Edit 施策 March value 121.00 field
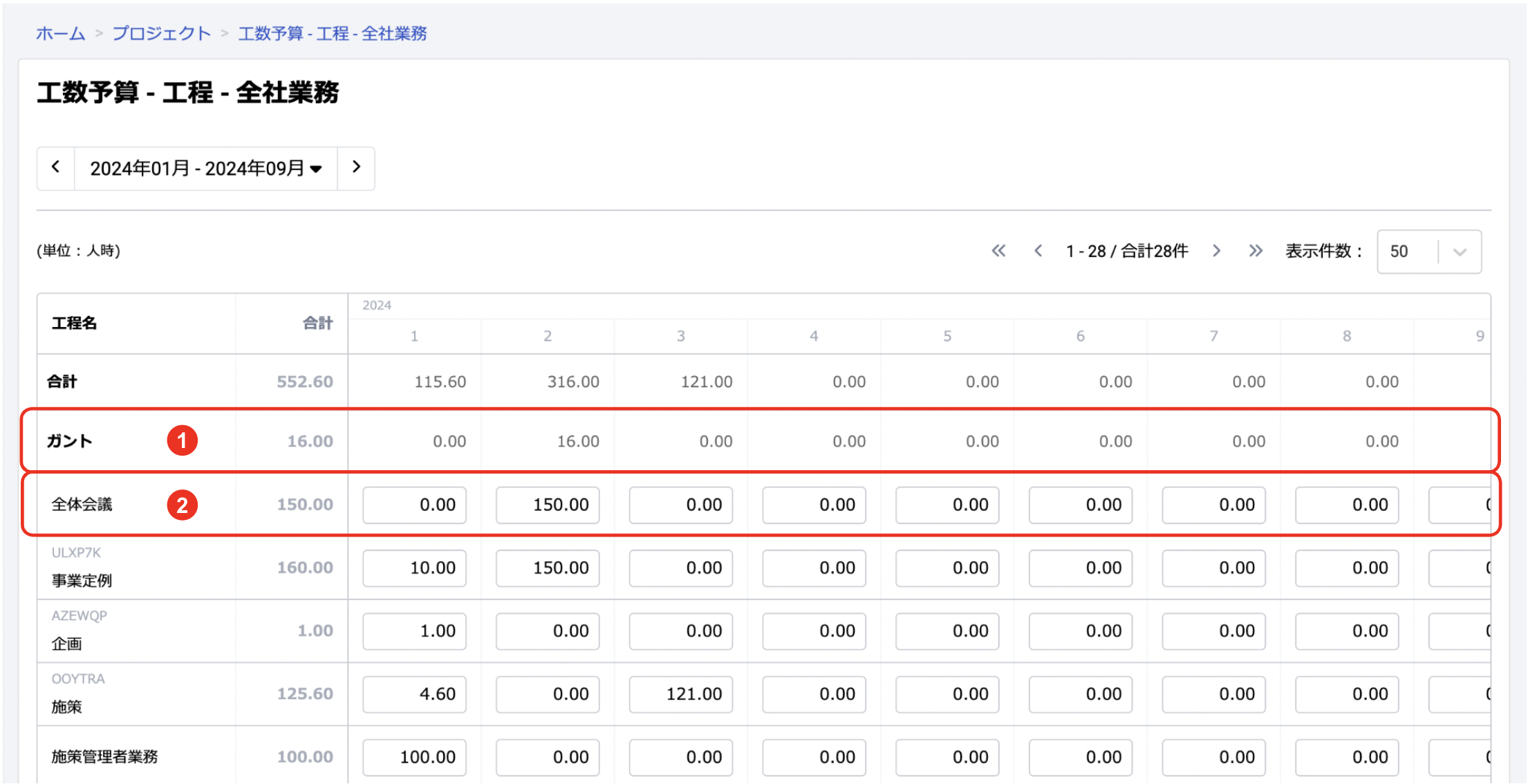Image resolution: width=1528 pixels, height=784 pixels. click(x=680, y=693)
